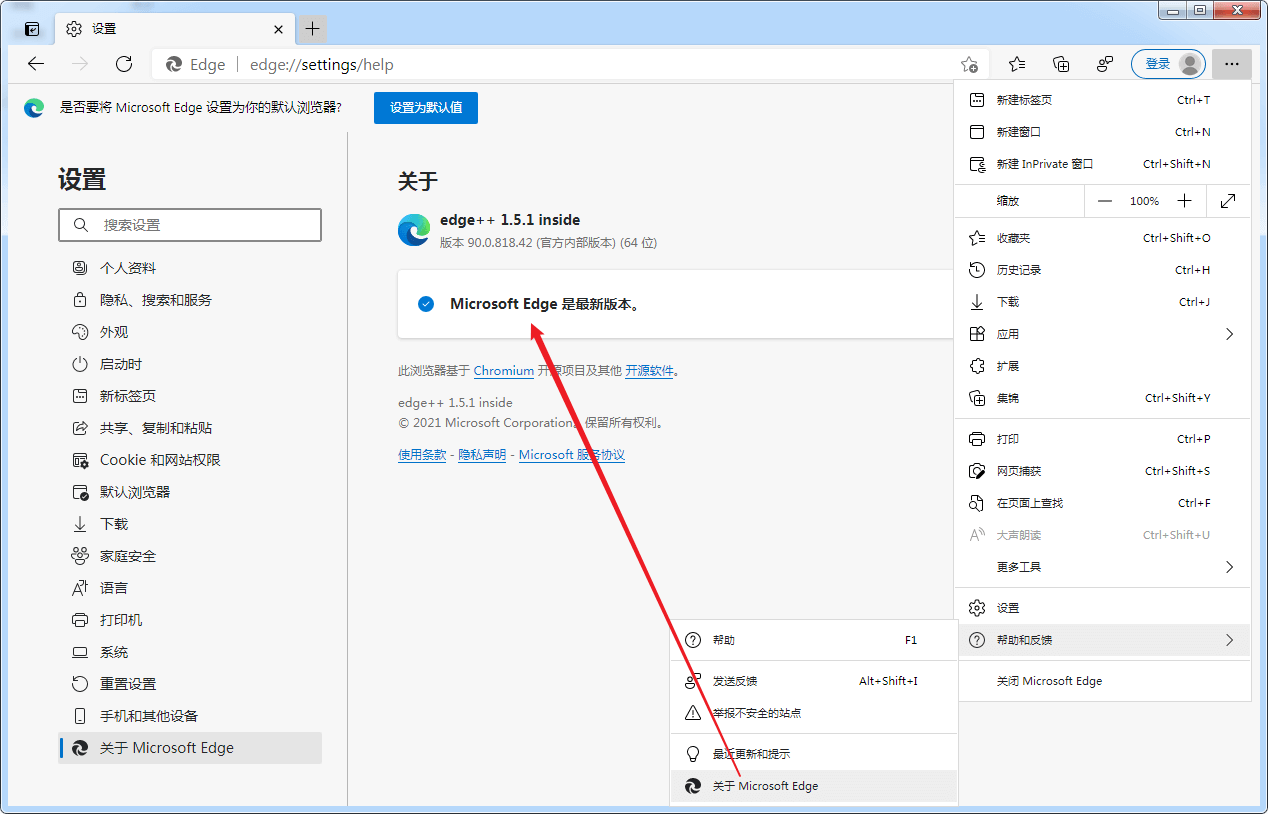1268x814 pixels.
Task: Open 语言 settings page
Action: (x=190, y=588)
